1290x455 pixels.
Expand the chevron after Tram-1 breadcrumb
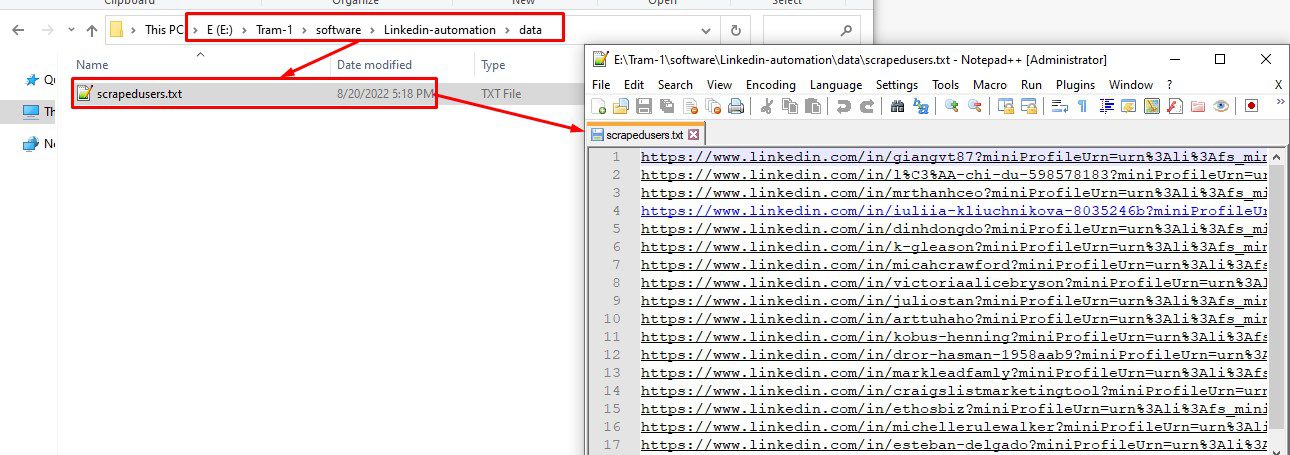click(303, 30)
